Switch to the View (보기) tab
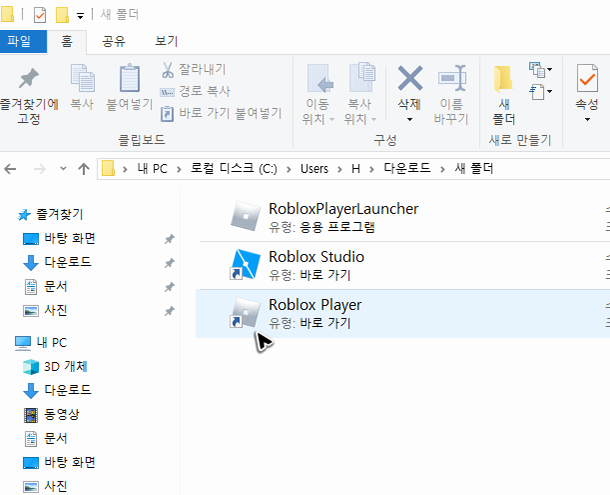 coord(167,41)
